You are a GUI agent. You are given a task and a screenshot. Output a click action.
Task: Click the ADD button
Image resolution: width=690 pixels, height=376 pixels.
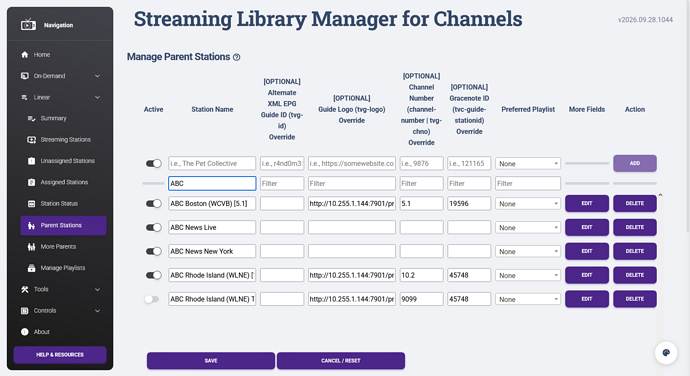coord(635,163)
